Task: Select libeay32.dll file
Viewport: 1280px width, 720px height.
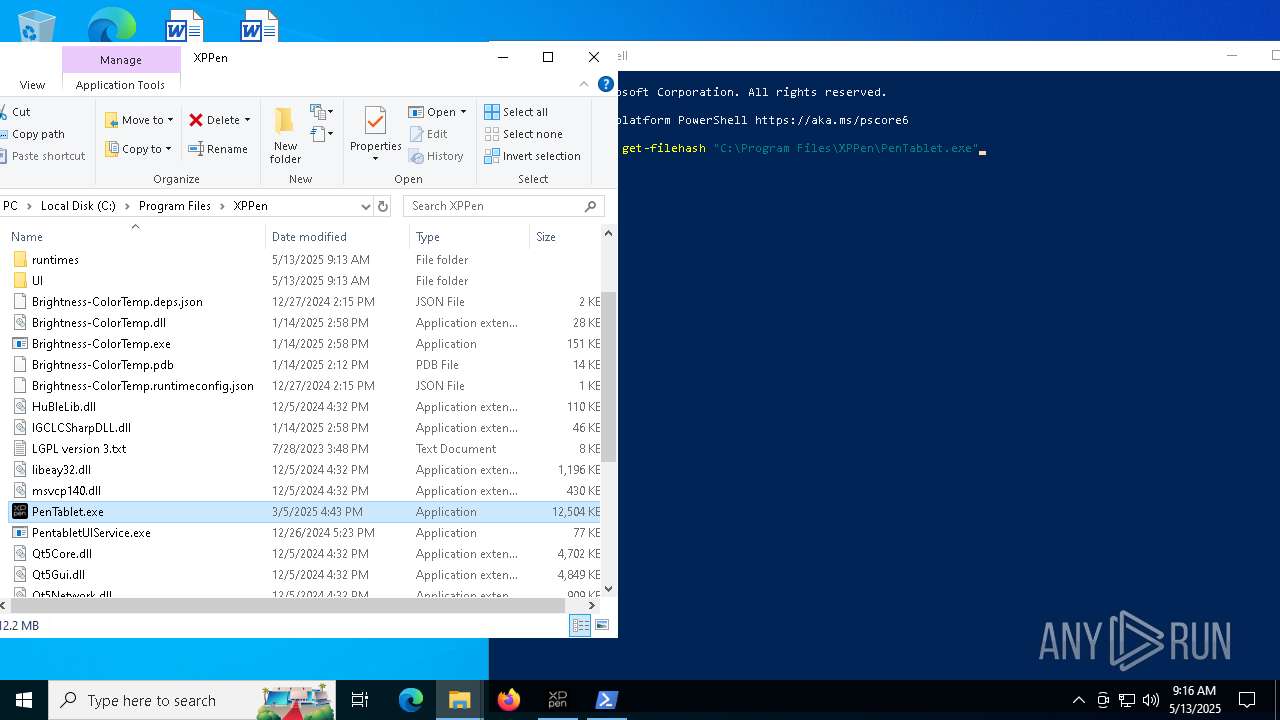Action: (61, 470)
